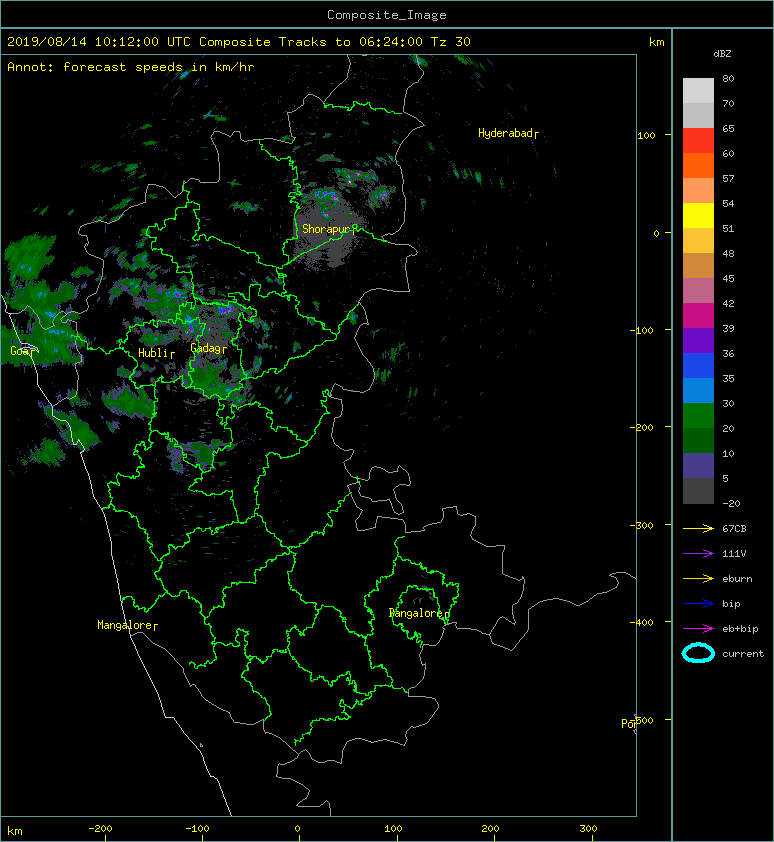
Task: Click the dBZ scale heading
Action: (722, 54)
